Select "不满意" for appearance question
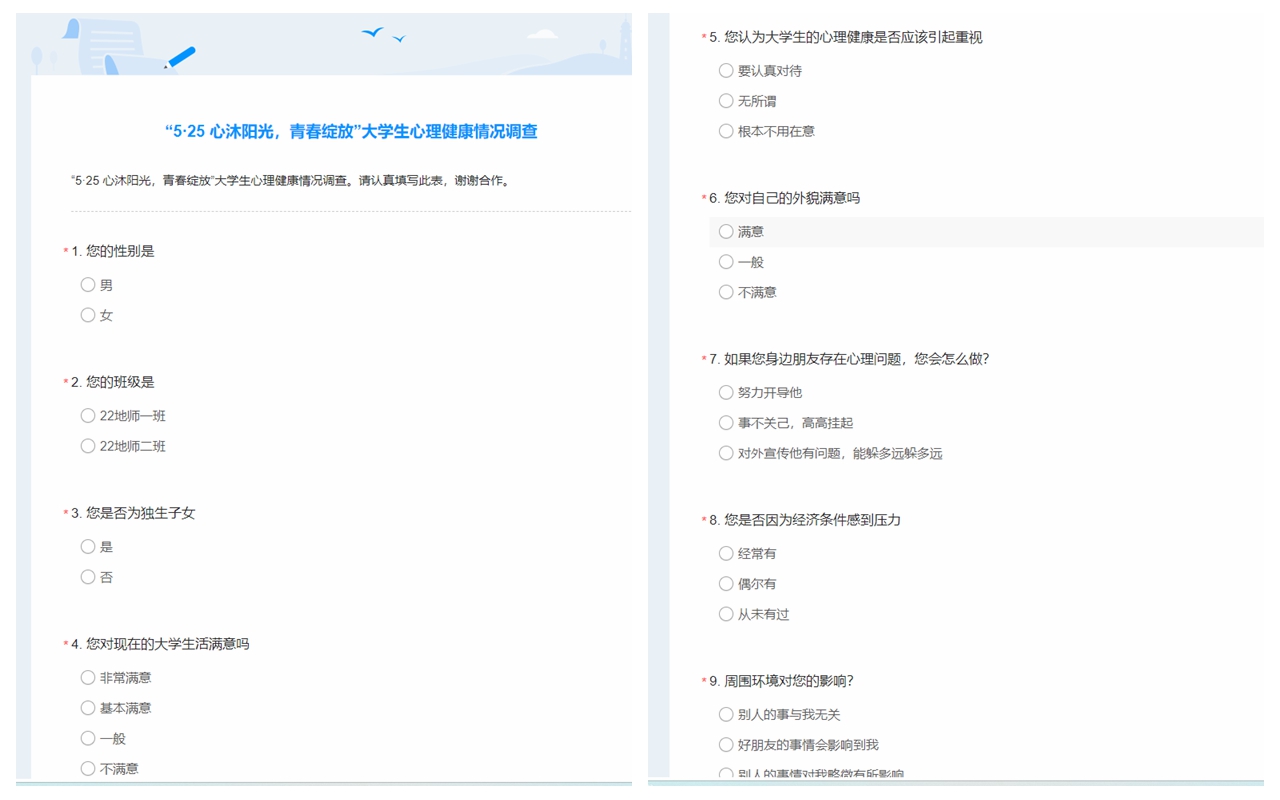The image size is (1280, 800). (x=726, y=292)
